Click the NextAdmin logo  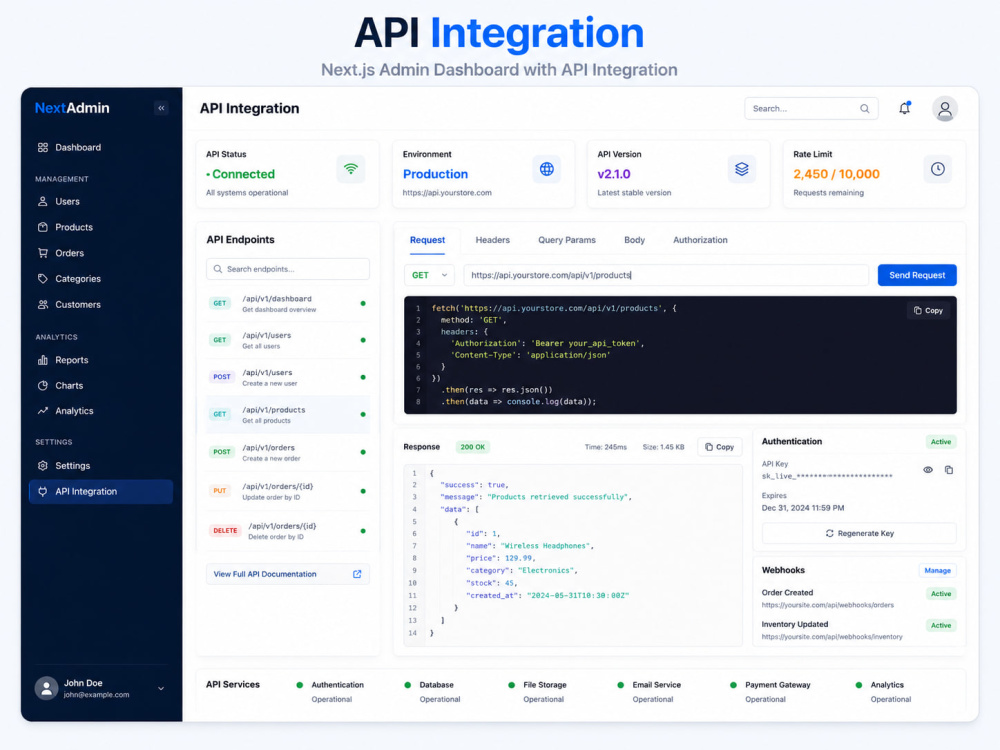72,108
